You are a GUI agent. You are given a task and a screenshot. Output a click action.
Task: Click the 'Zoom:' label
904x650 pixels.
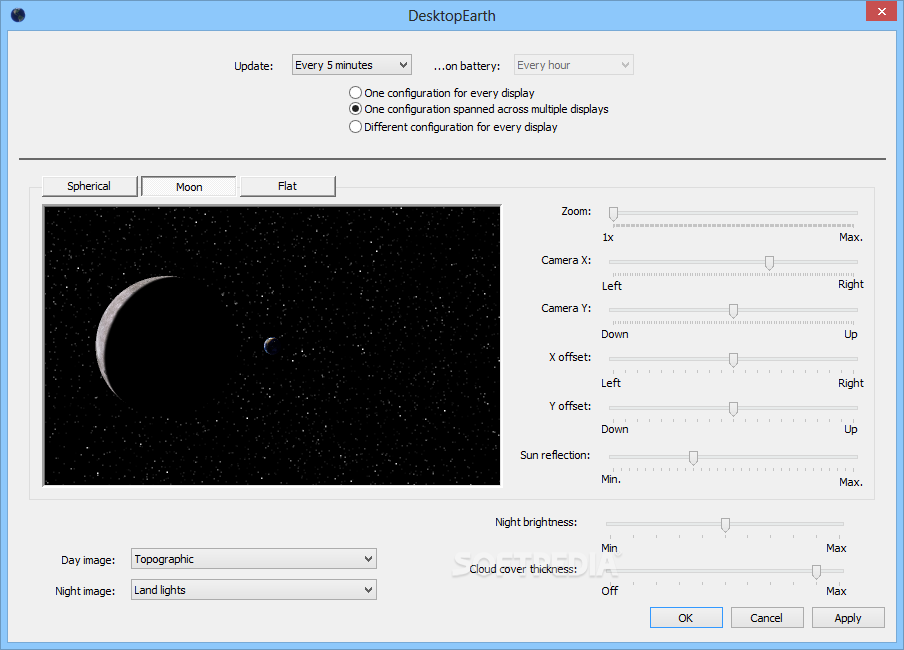pyautogui.click(x=576, y=211)
